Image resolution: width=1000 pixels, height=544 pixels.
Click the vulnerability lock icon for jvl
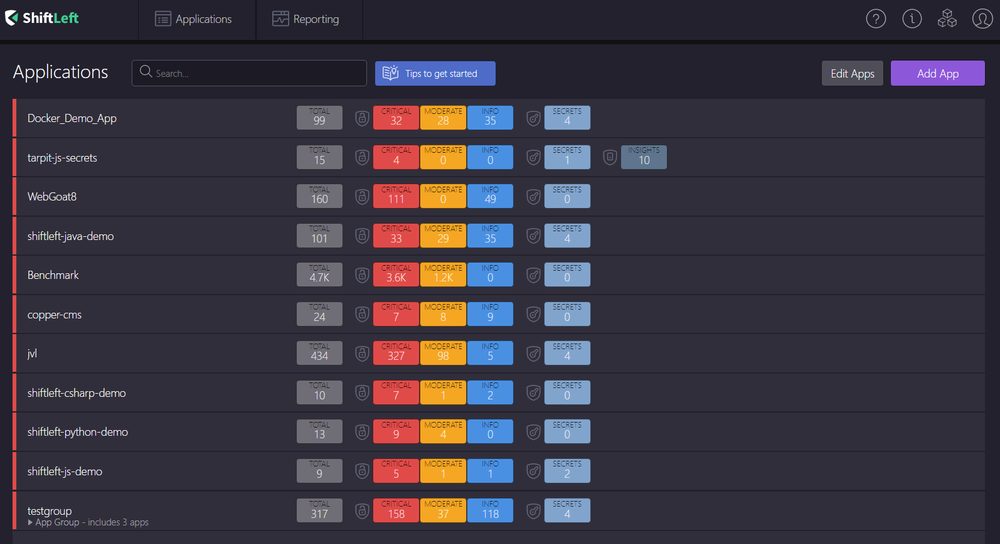click(362, 353)
